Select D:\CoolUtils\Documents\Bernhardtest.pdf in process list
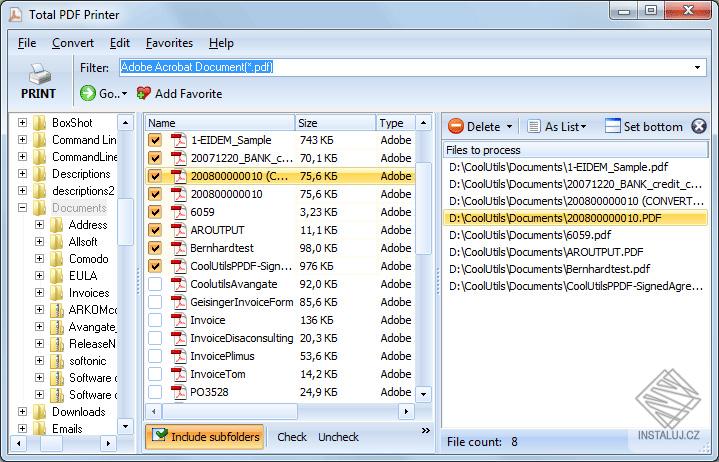Viewport: 719px width, 462px height. pyautogui.click(x=575, y=269)
